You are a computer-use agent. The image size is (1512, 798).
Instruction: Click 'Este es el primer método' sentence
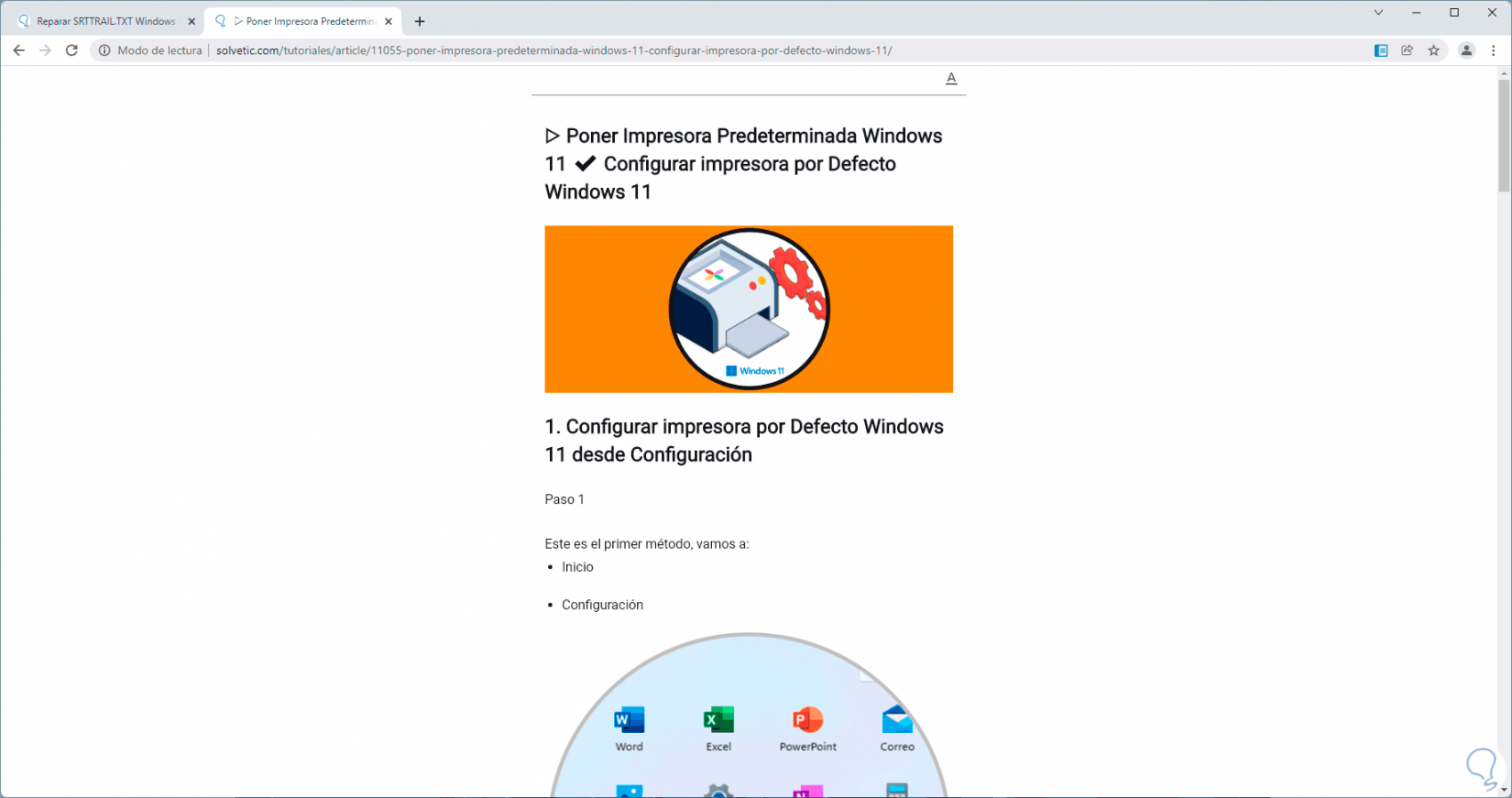[x=647, y=544]
